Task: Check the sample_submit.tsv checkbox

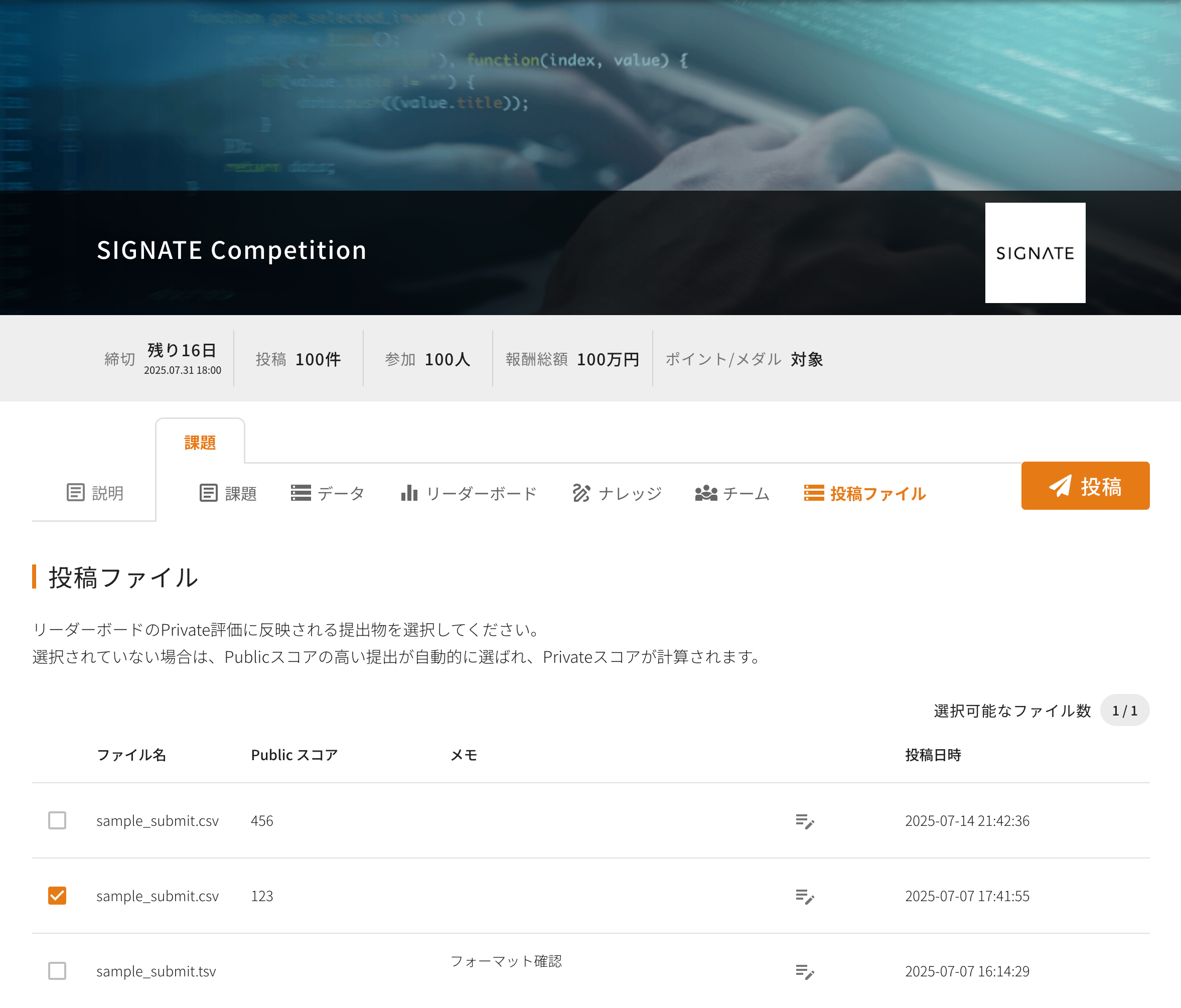Action: [x=57, y=971]
